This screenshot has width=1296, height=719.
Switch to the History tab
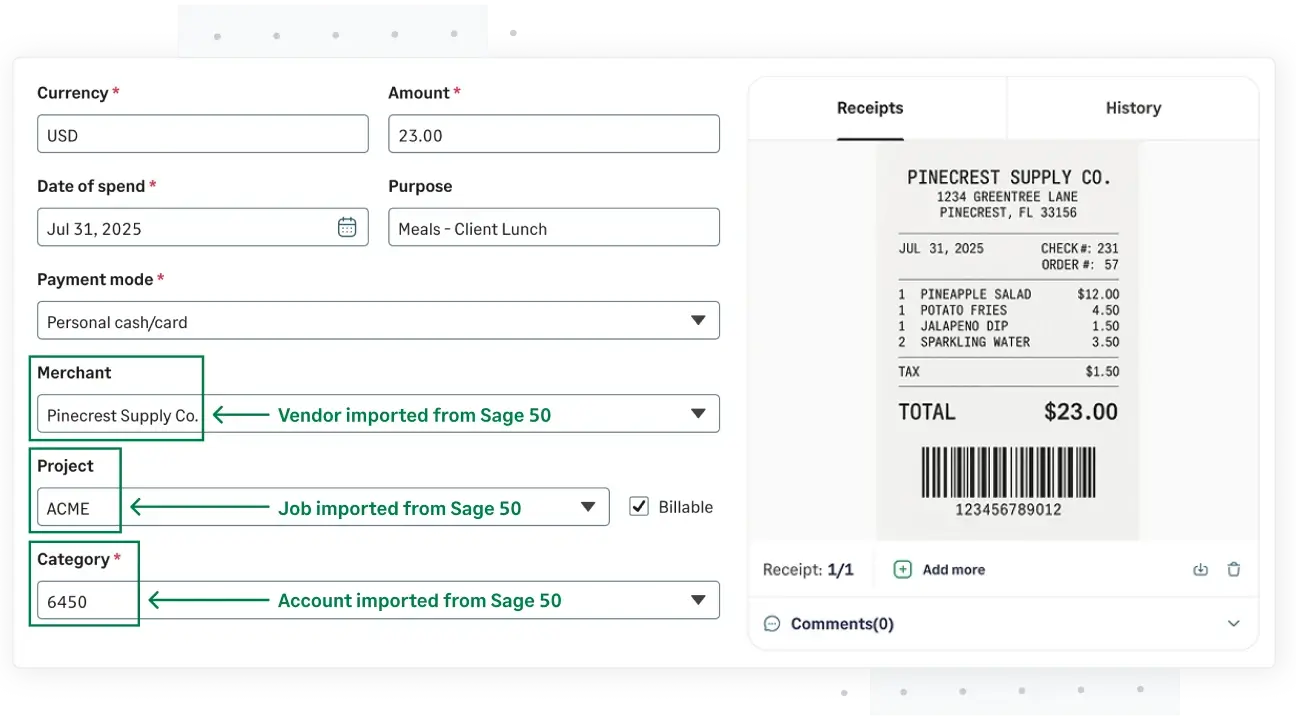[x=1133, y=108]
